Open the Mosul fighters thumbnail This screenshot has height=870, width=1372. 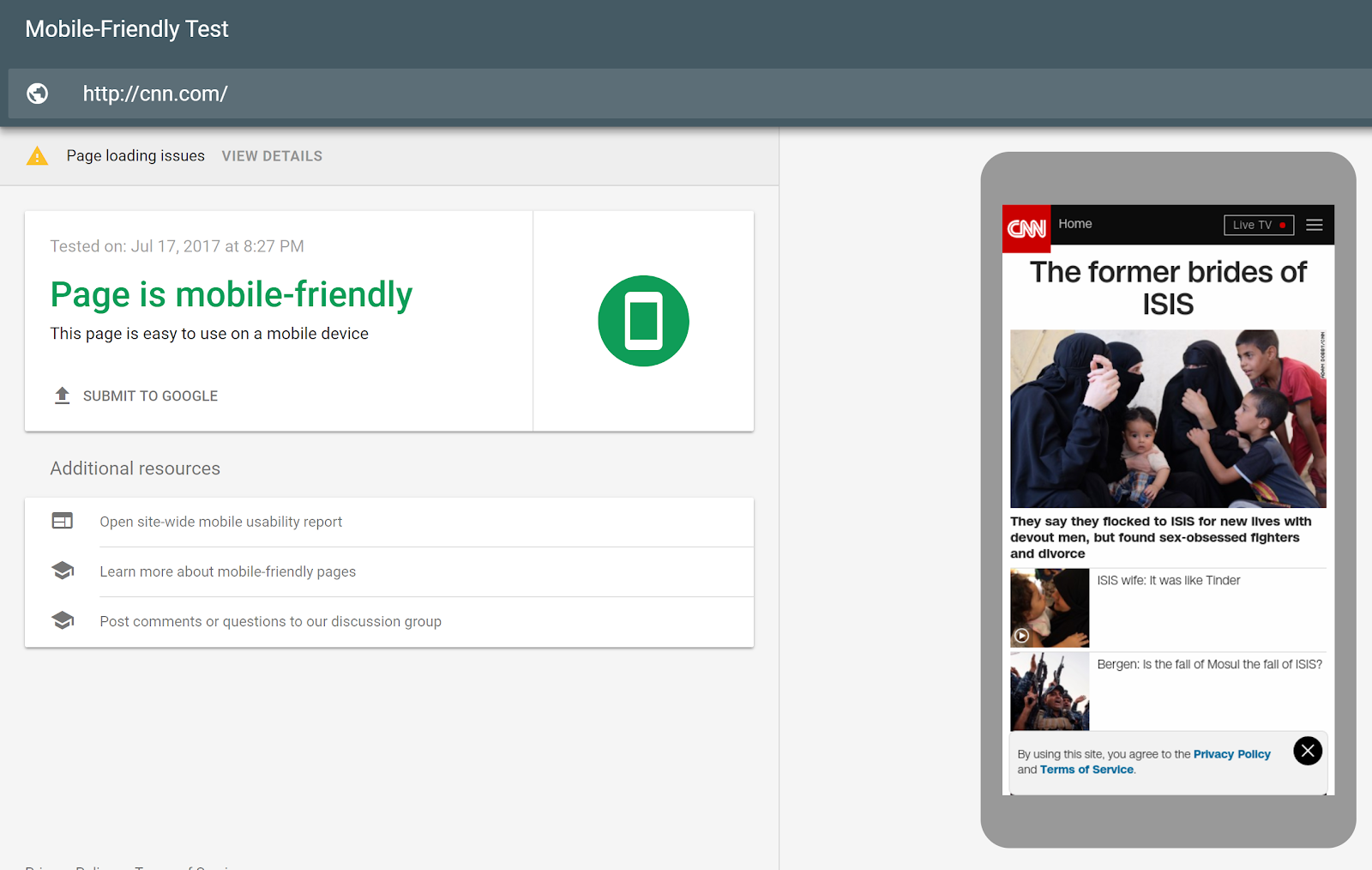(1050, 692)
